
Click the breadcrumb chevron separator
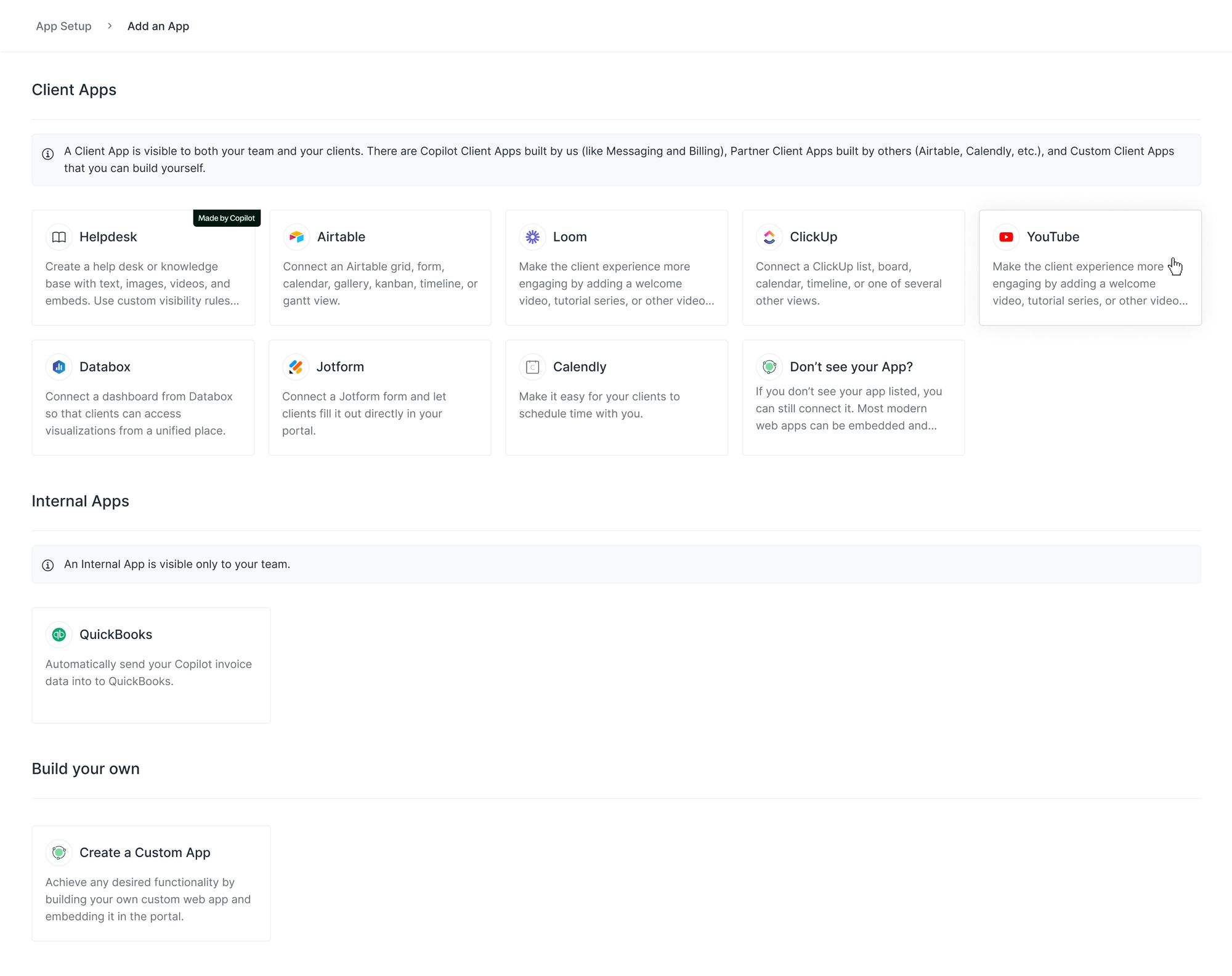point(110,26)
